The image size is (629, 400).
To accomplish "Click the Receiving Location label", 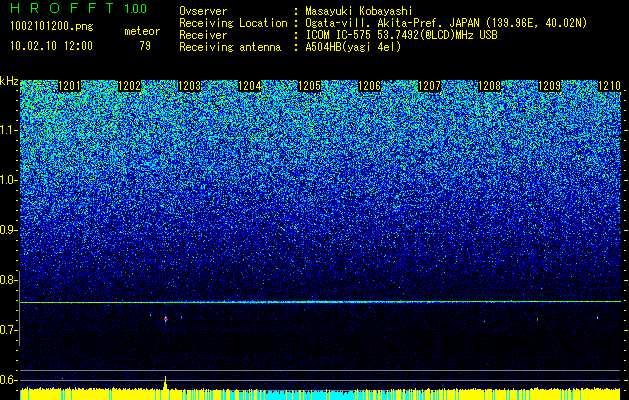I will click(233, 23).
